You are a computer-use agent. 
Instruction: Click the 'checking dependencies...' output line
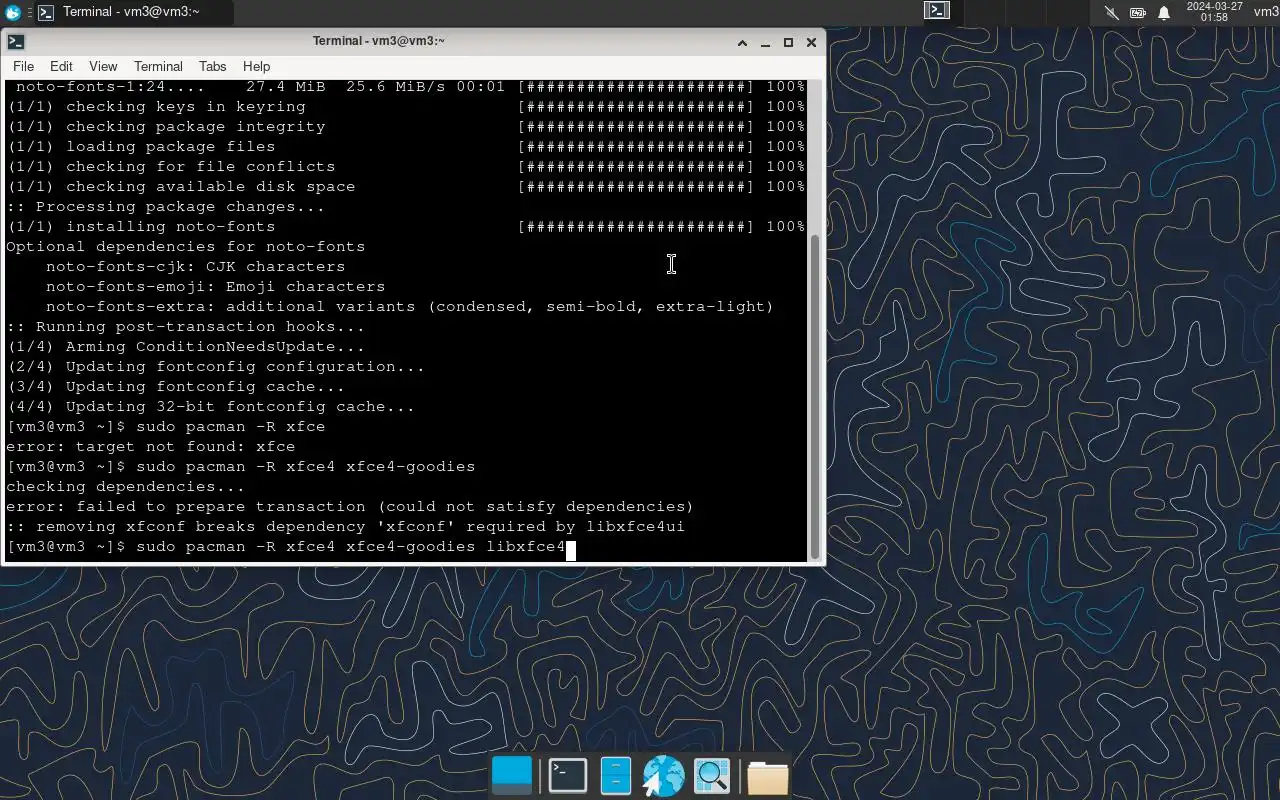[126, 487]
